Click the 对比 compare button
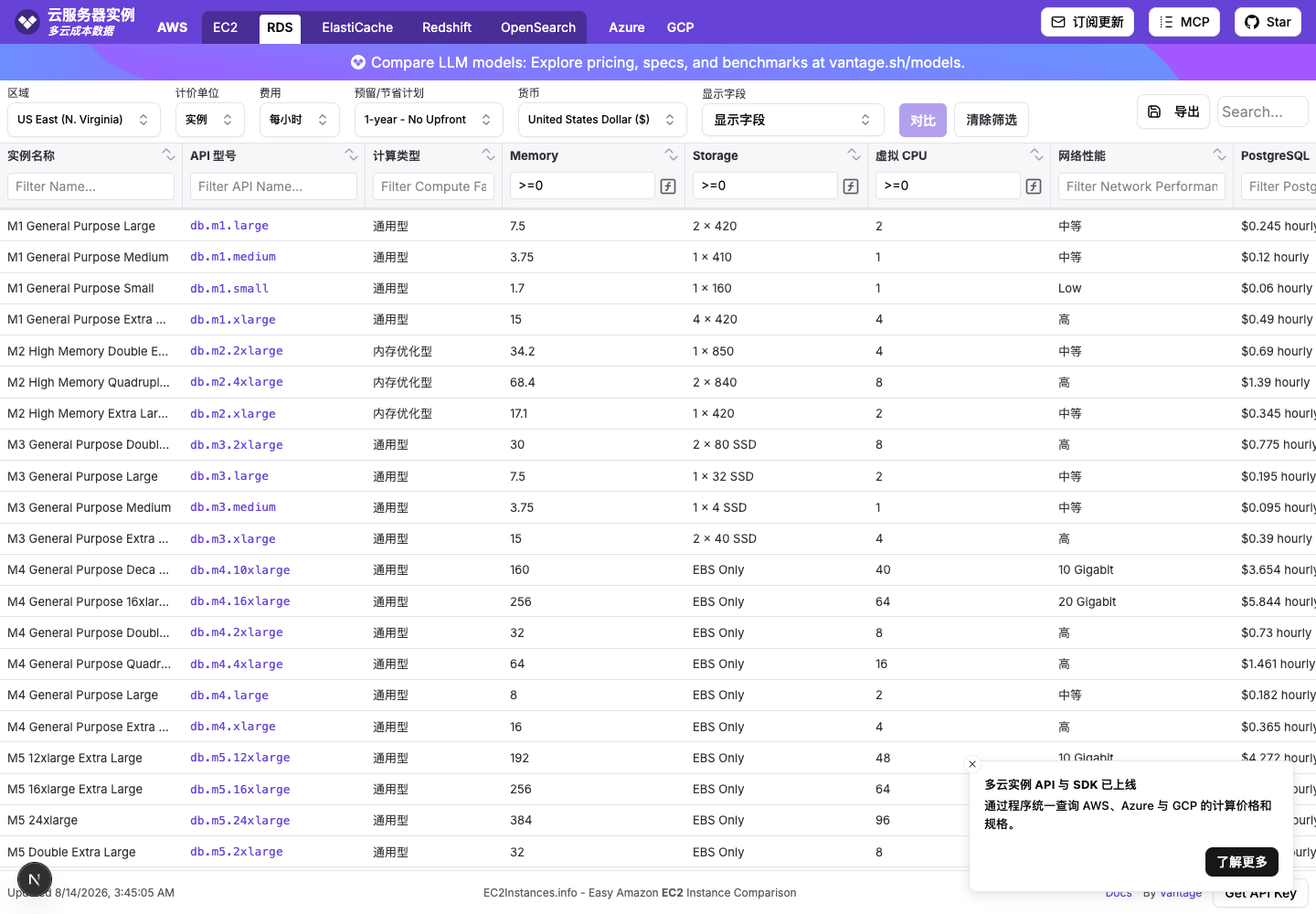The width and height of the screenshot is (1316, 914). (x=923, y=120)
